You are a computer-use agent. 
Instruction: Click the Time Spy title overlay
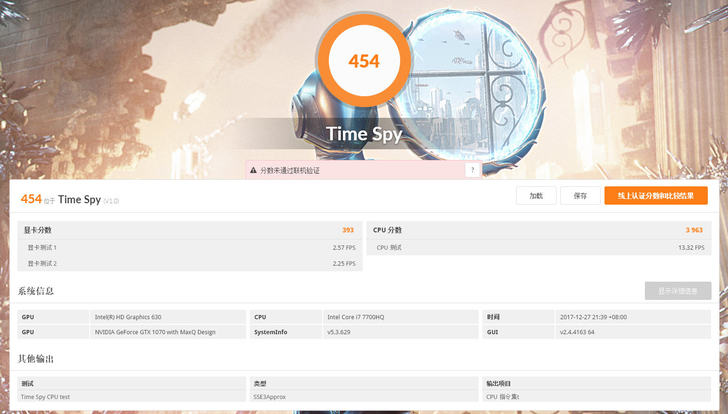click(x=364, y=134)
